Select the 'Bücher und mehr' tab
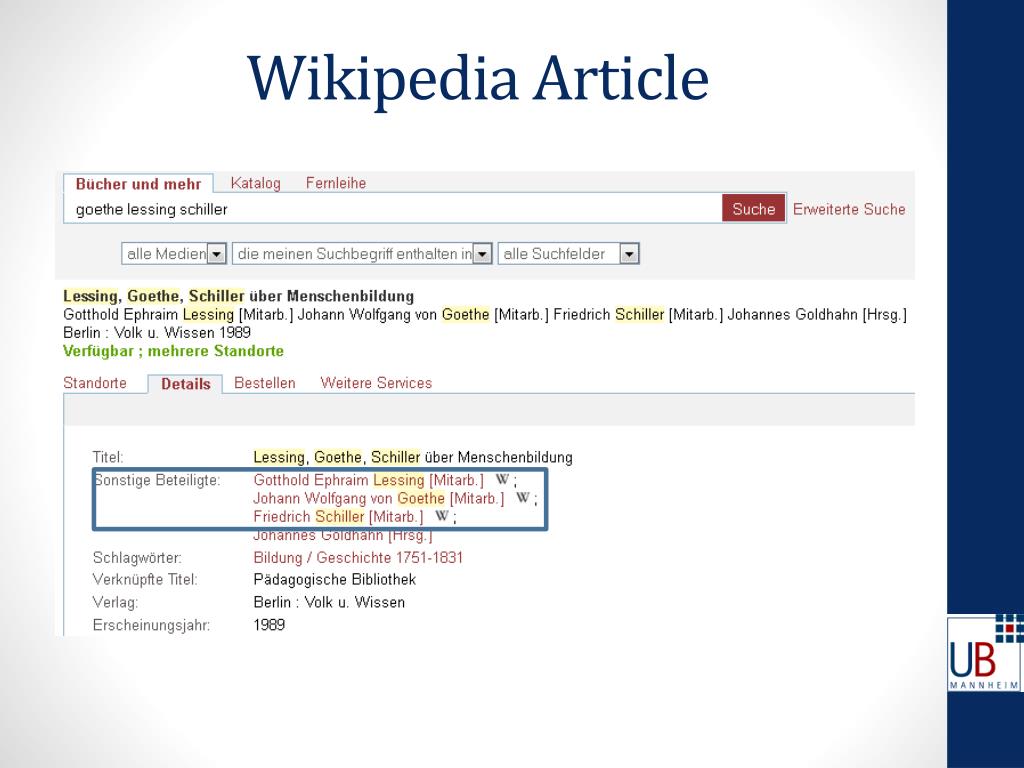Image resolution: width=1024 pixels, height=768 pixels. [138, 184]
